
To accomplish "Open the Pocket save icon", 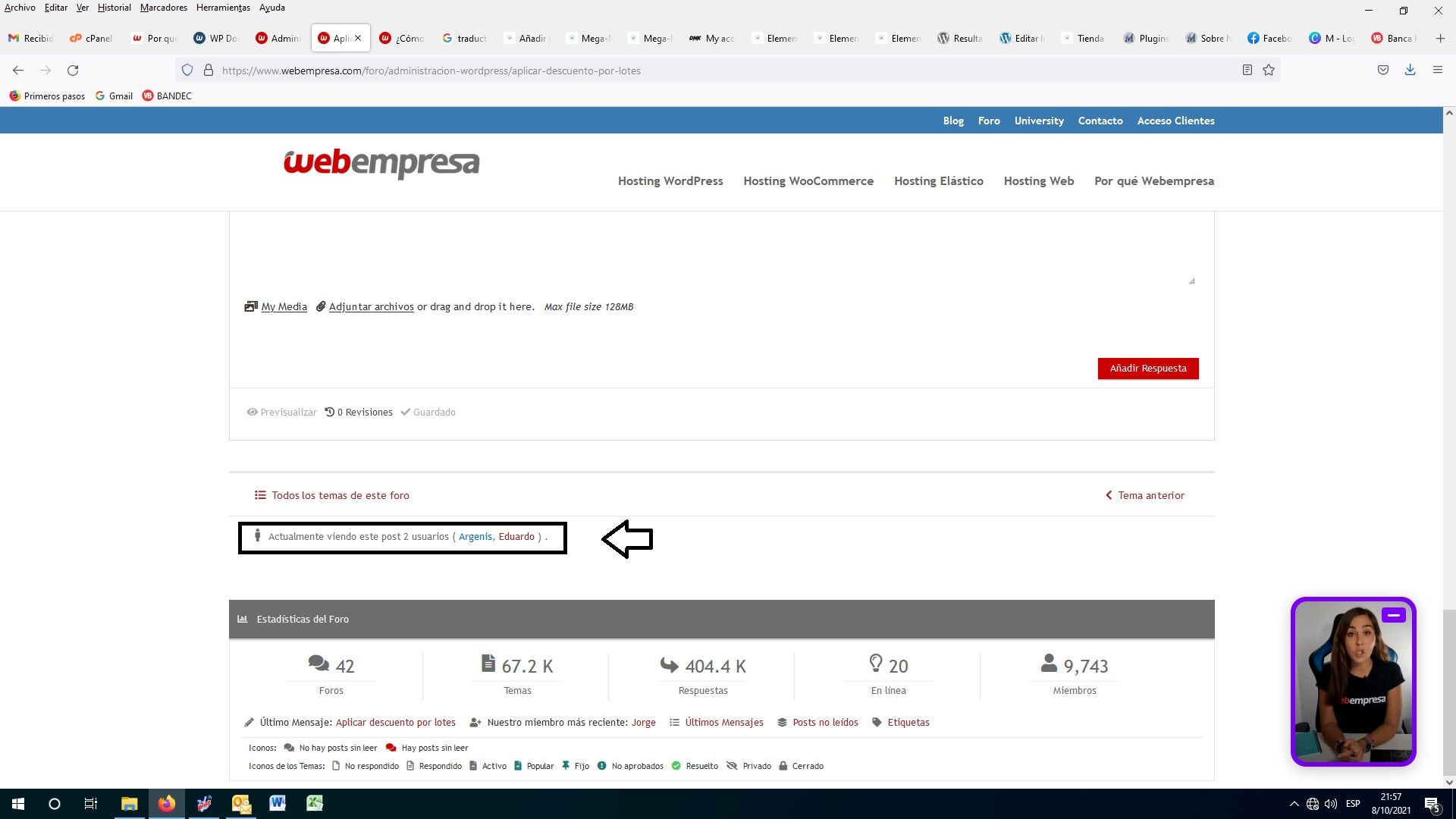I will [x=1383, y=71].
